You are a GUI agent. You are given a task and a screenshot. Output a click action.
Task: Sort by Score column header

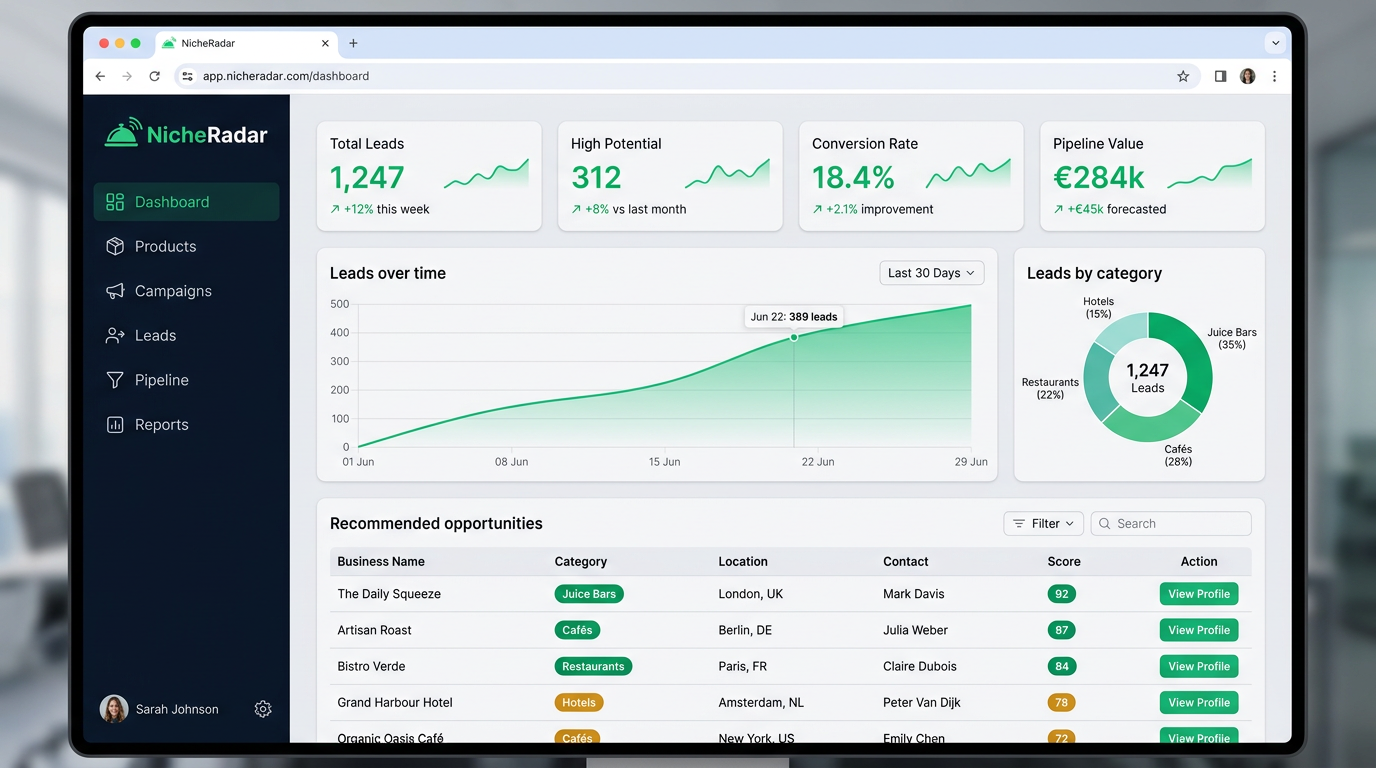1064,562
